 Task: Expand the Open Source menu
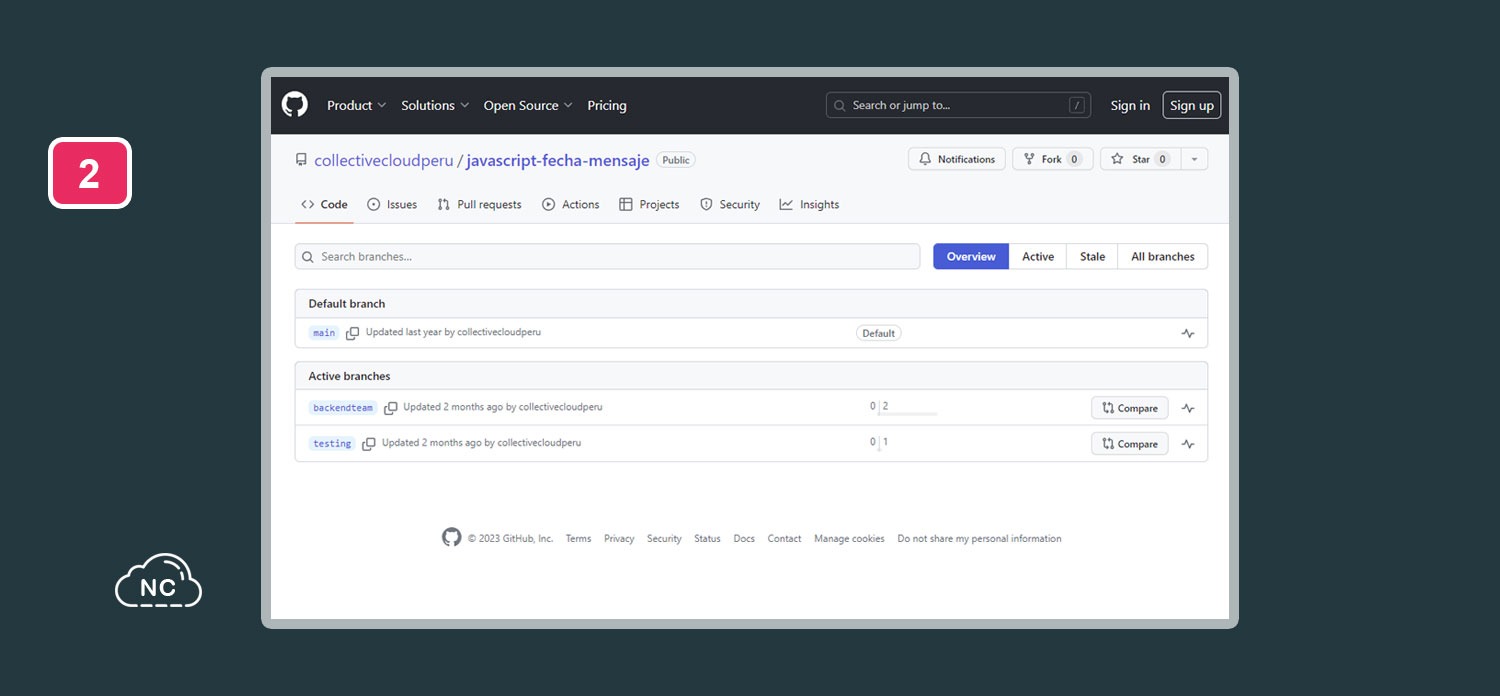(528, 105)
